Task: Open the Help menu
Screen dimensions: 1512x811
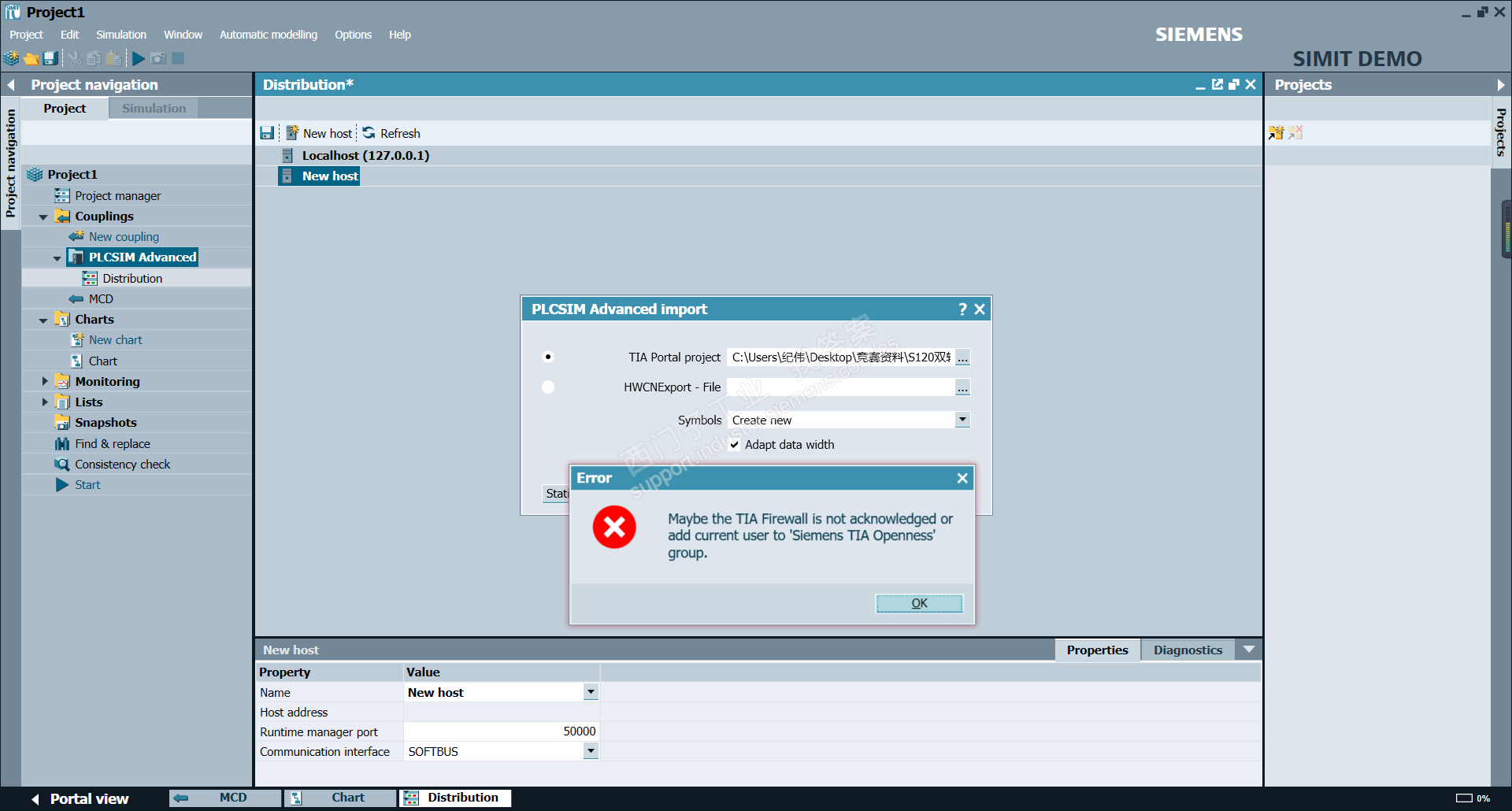Action: tap(400, 35)
